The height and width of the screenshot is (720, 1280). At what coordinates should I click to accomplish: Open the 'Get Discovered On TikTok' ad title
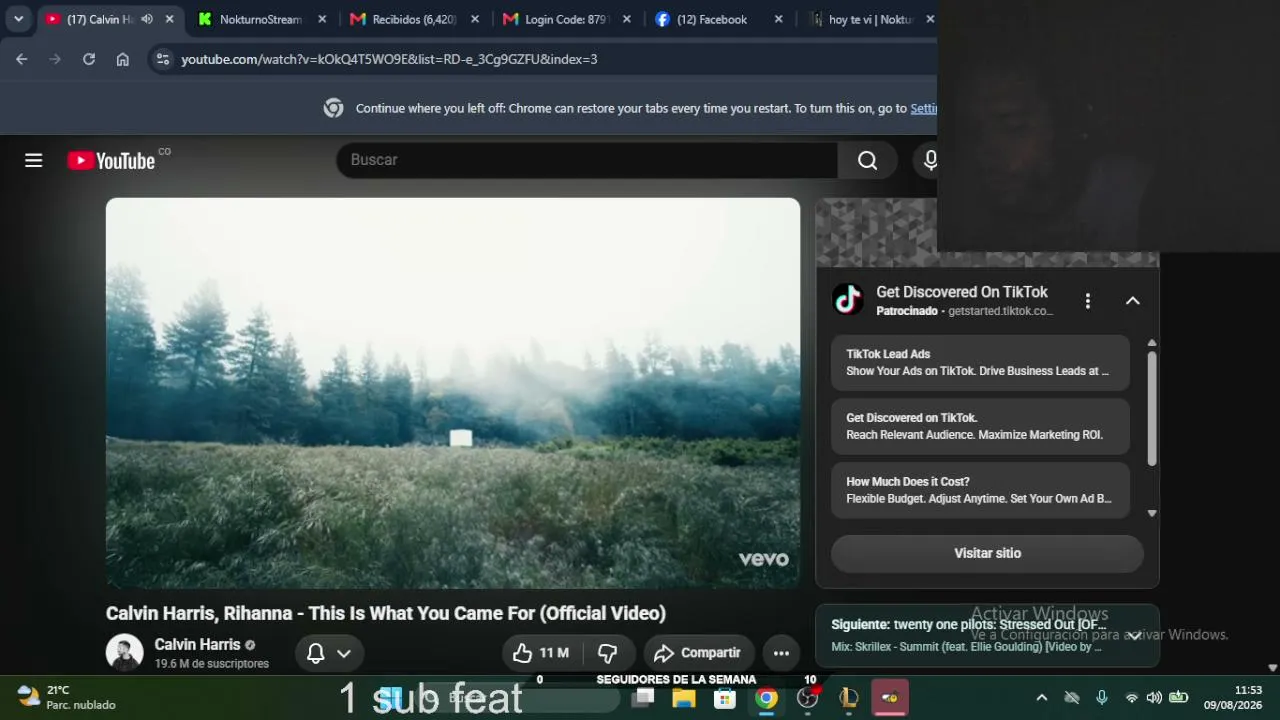(962, 292)
